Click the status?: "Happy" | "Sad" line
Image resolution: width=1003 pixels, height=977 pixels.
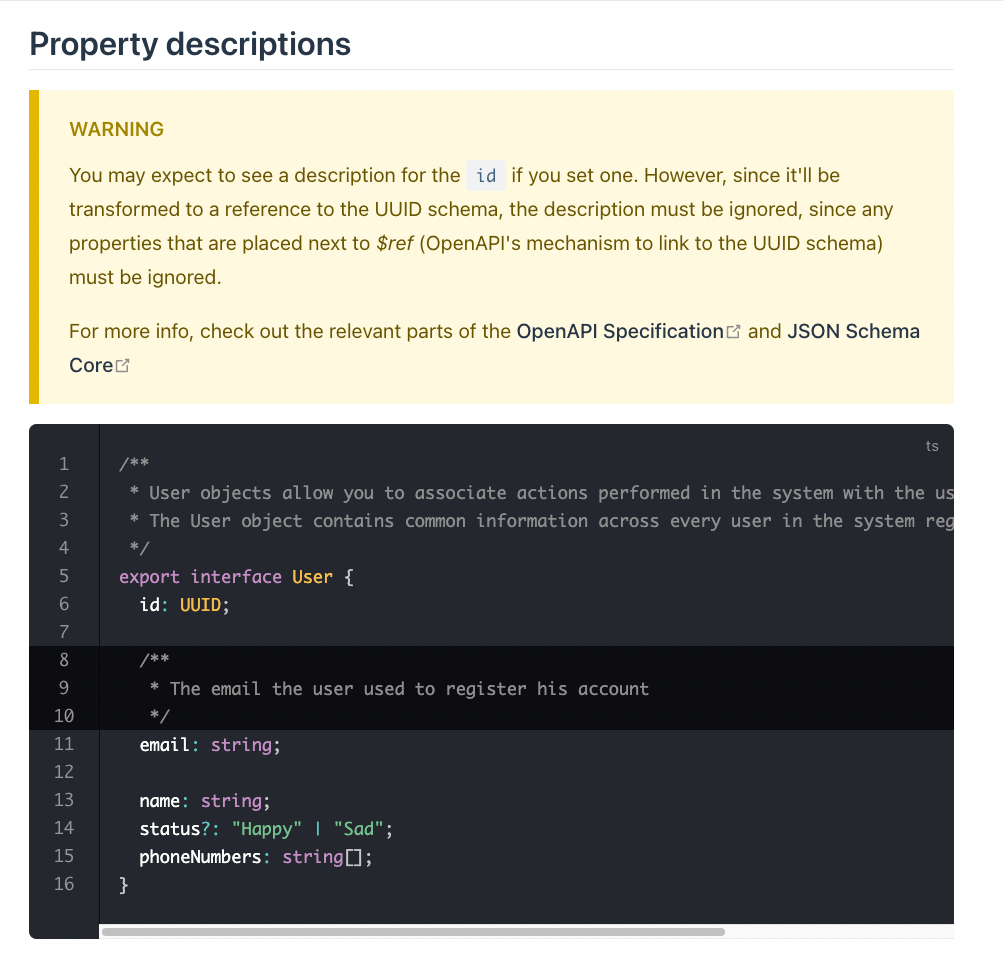(x=266, y=829)
